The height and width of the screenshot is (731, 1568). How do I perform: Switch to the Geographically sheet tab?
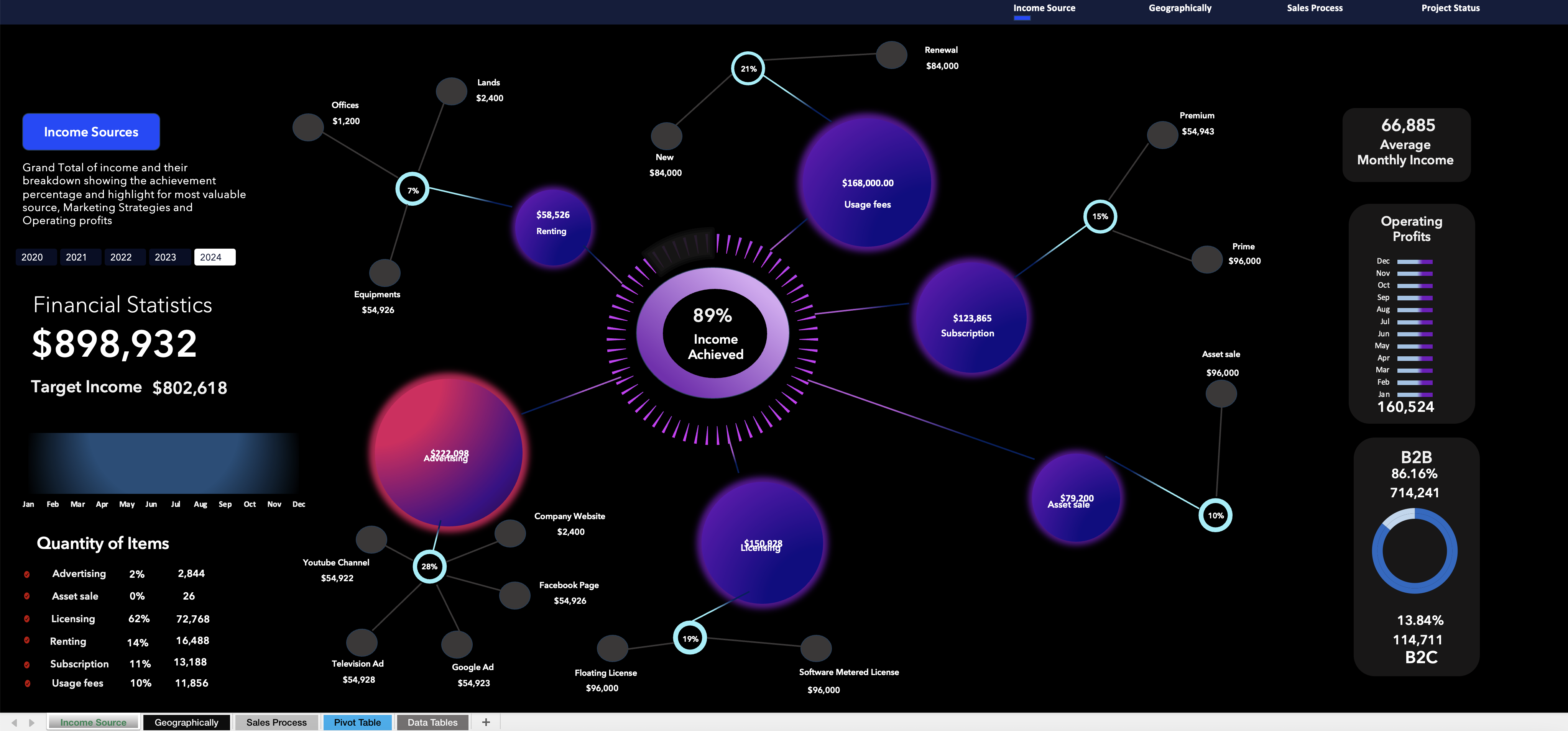(x=186, y=723)
